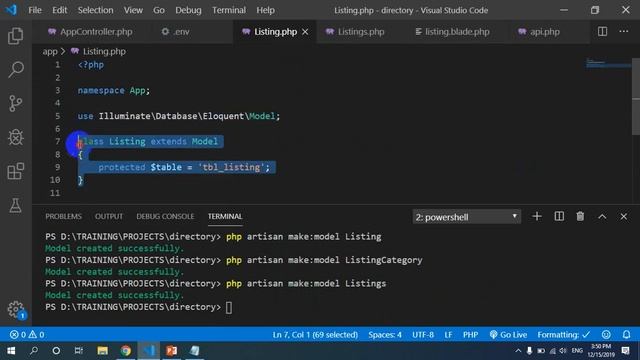Open the terminal selector dropdown '2: powershell'
This screenshot has width=640, height=360.
click(467, 217)
